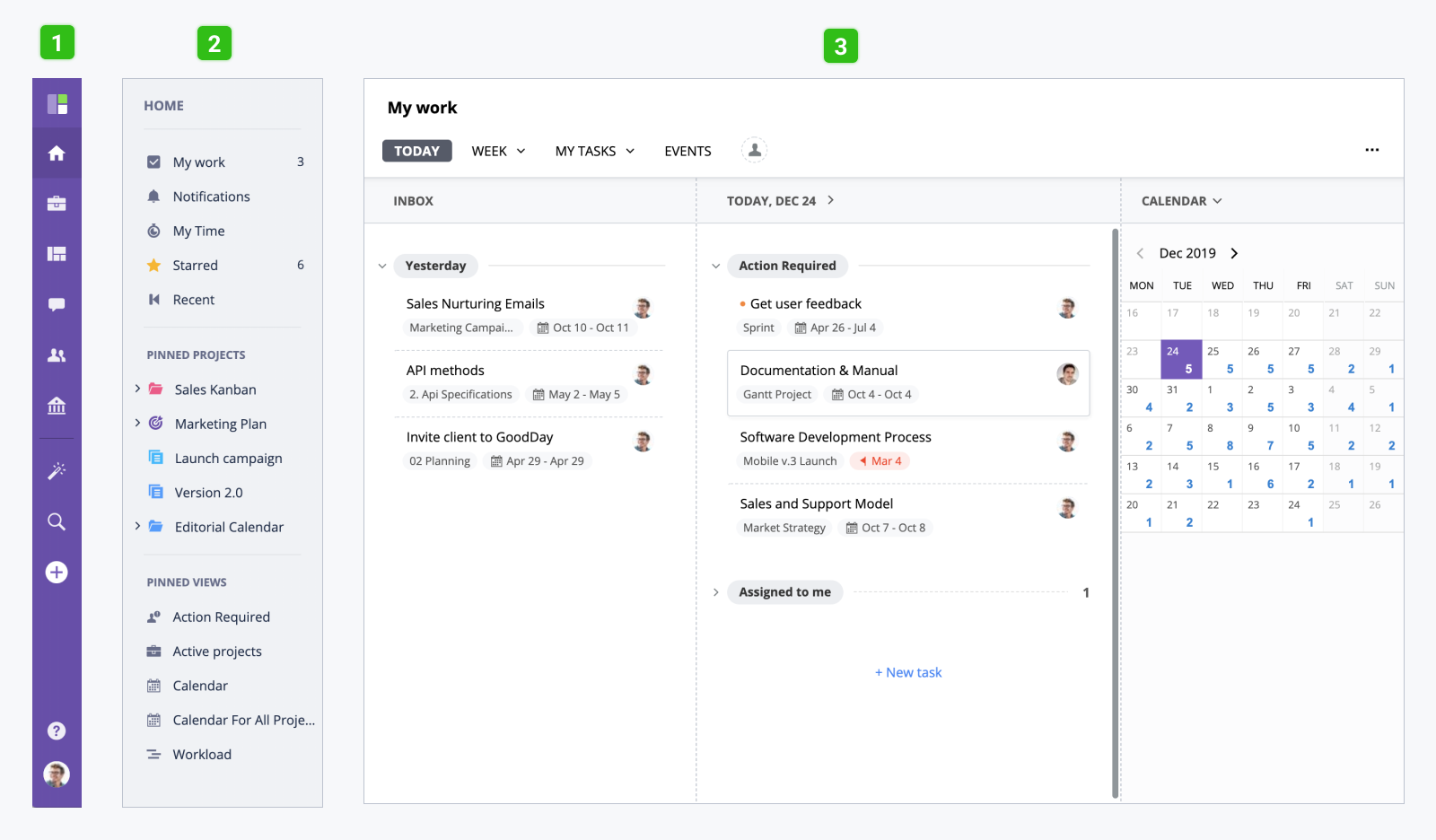Collapse the Yesterday inbox group
1436x840 pixels.
coord(382,266)
